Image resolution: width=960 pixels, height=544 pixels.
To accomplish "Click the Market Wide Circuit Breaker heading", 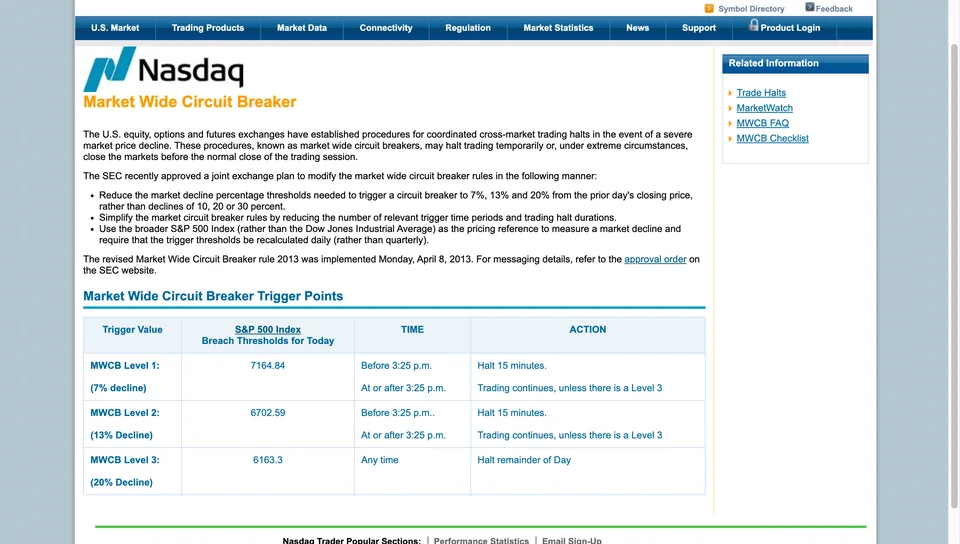I will (190, 102).
